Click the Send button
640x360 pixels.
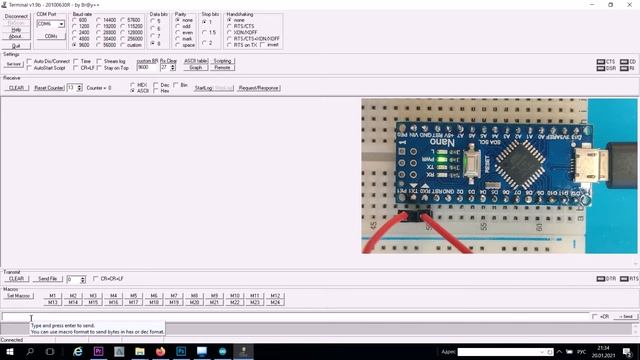(626, 316)
